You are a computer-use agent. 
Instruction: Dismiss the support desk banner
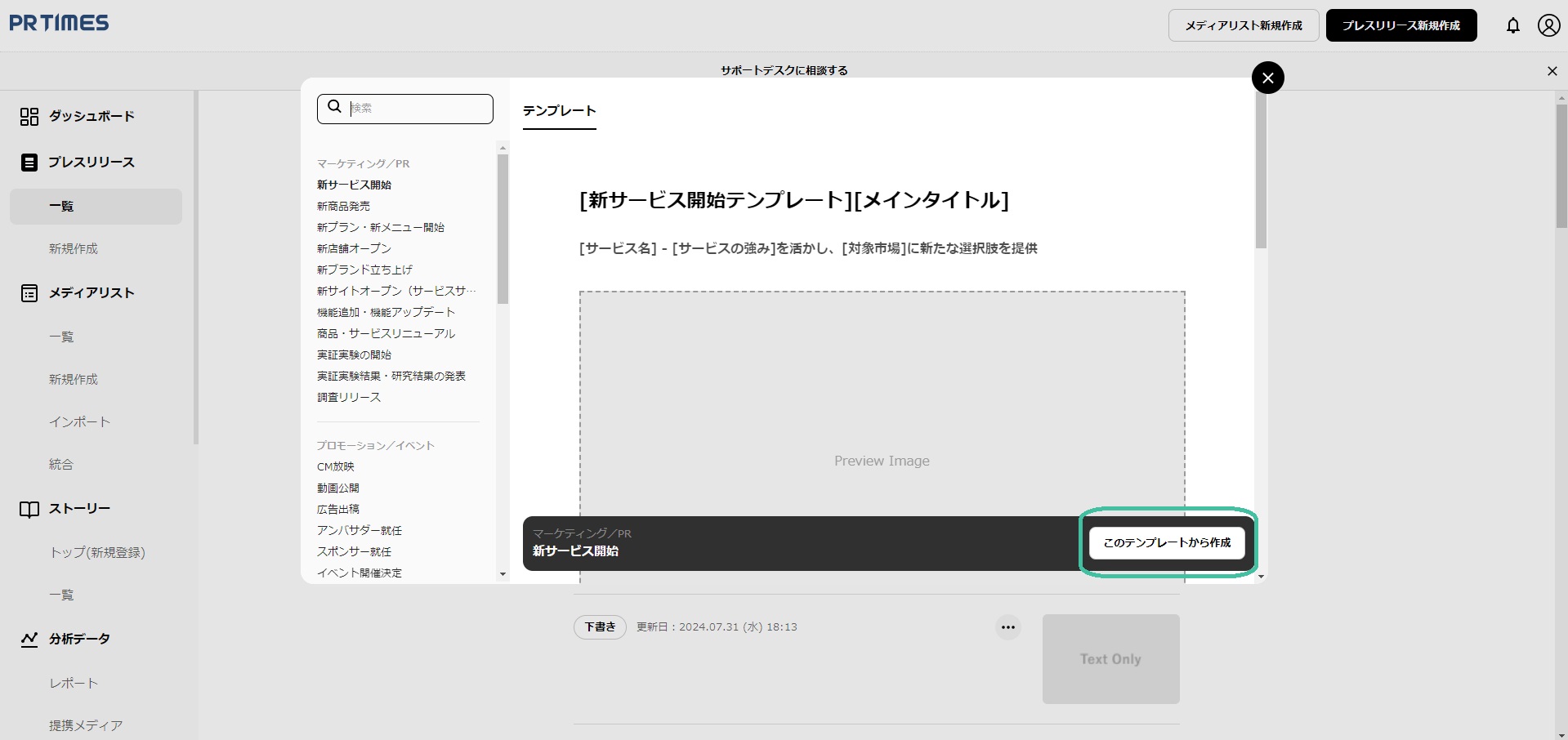tap(1552, 71)
